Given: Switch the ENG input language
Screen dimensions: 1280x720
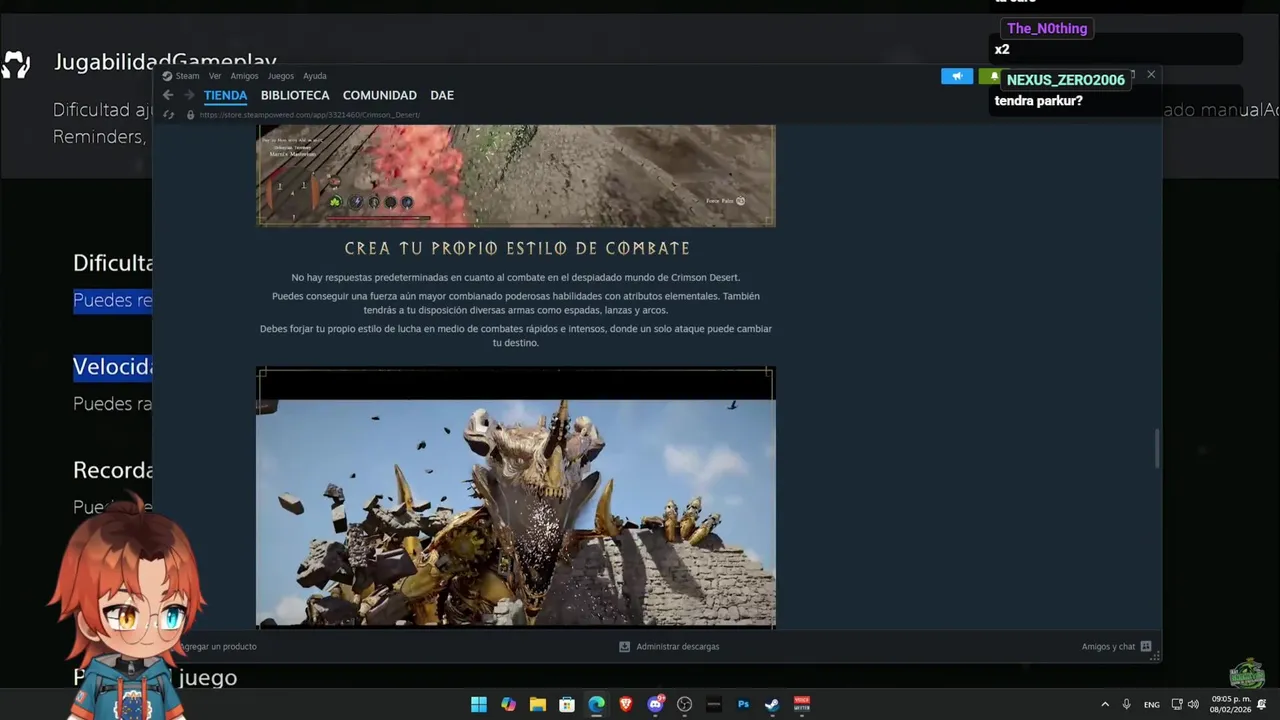Looking at the screenshot, I should click(x=1152, y=704).
